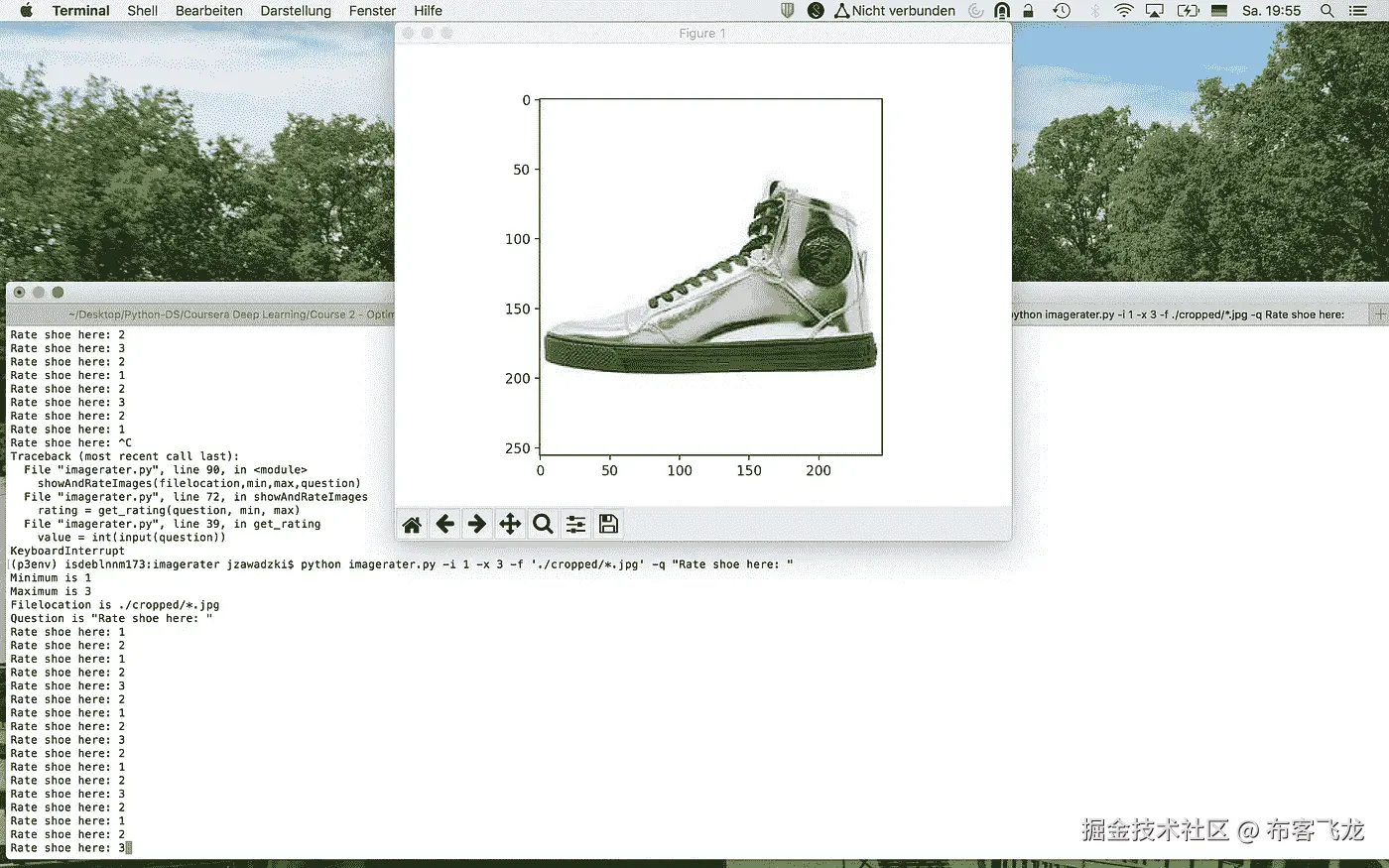Image resolution: width=1389 pixels, height=868 pixels.
Task: Click the padlock icon in the menu bar
Action: 1028,11
